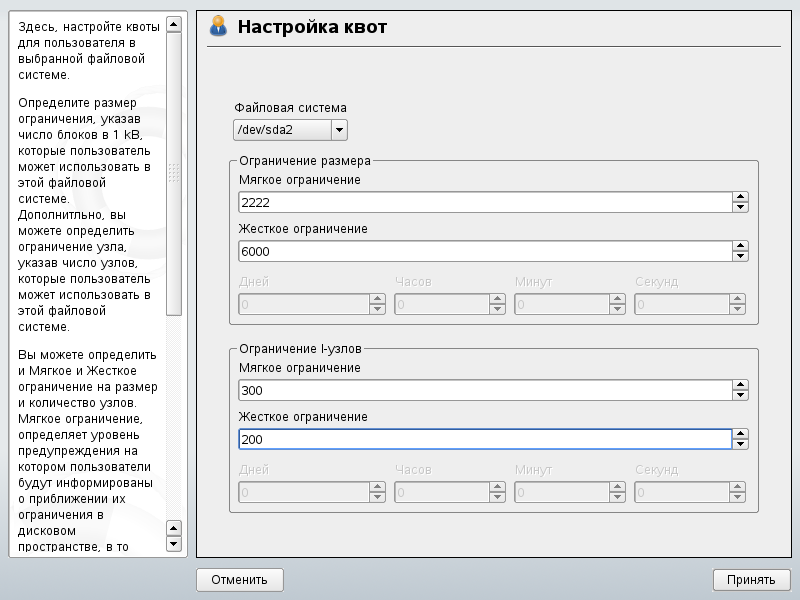Image resolution: width=800 pixels, height=600 pixels.
Task: Decrease size soft limit with down arrow
Action: point(740,208)
